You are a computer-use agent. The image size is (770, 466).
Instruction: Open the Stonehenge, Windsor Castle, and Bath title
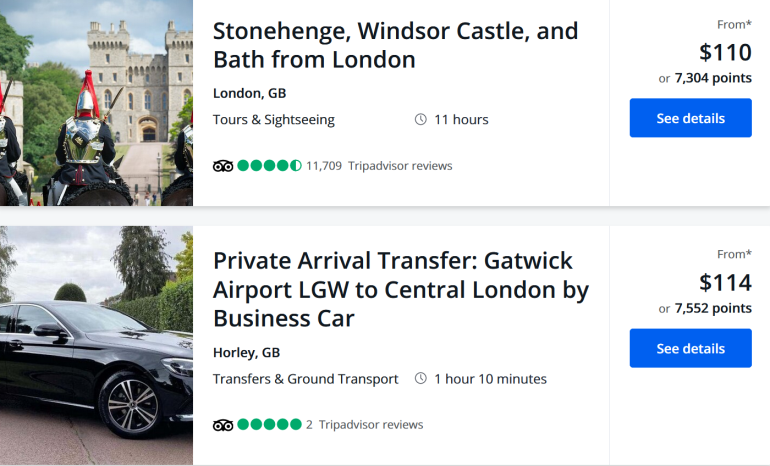[395, 45]
